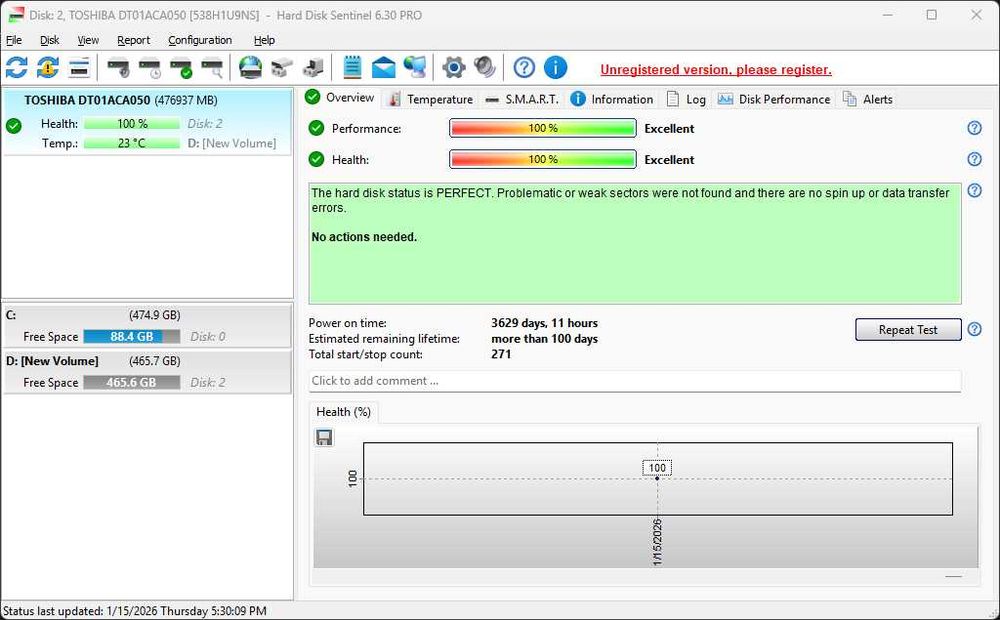The image size is (1000, 620).
Task: Click the more than 100 days value
Action: click(x=545, y=339)
